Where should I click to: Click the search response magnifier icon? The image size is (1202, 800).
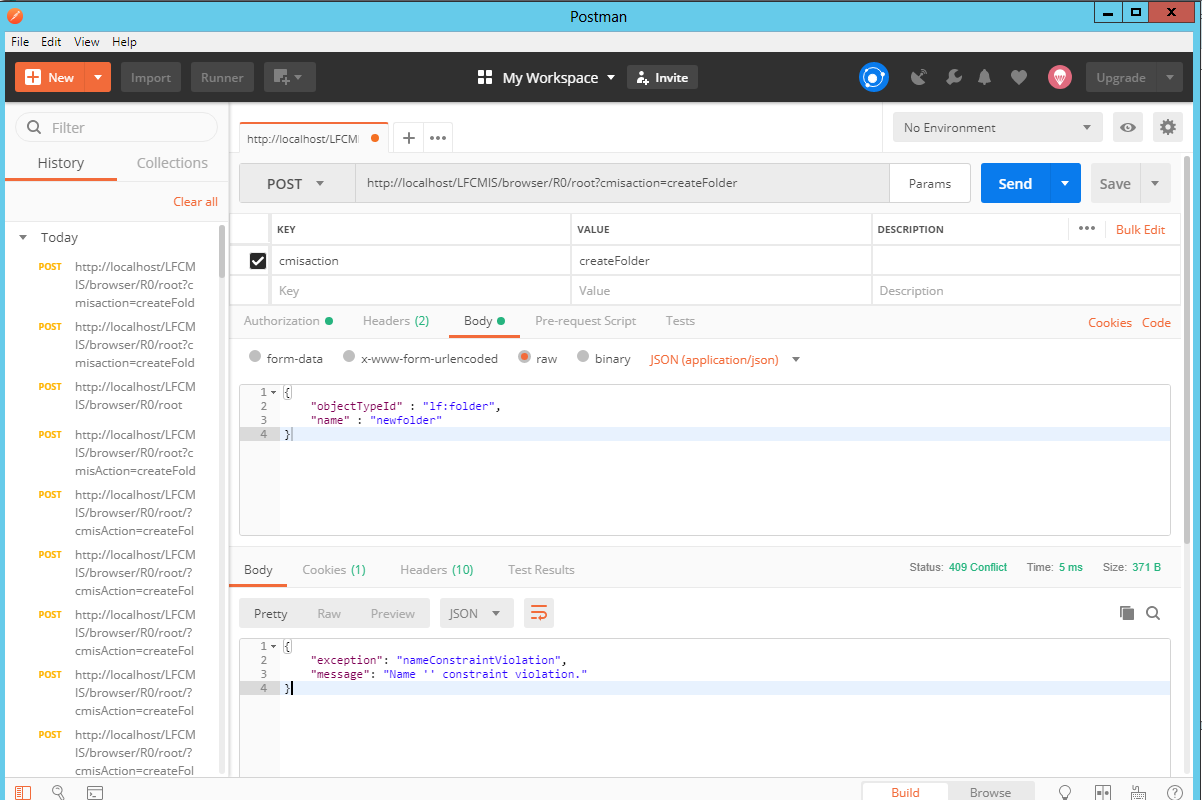(x=1153, y=613)
